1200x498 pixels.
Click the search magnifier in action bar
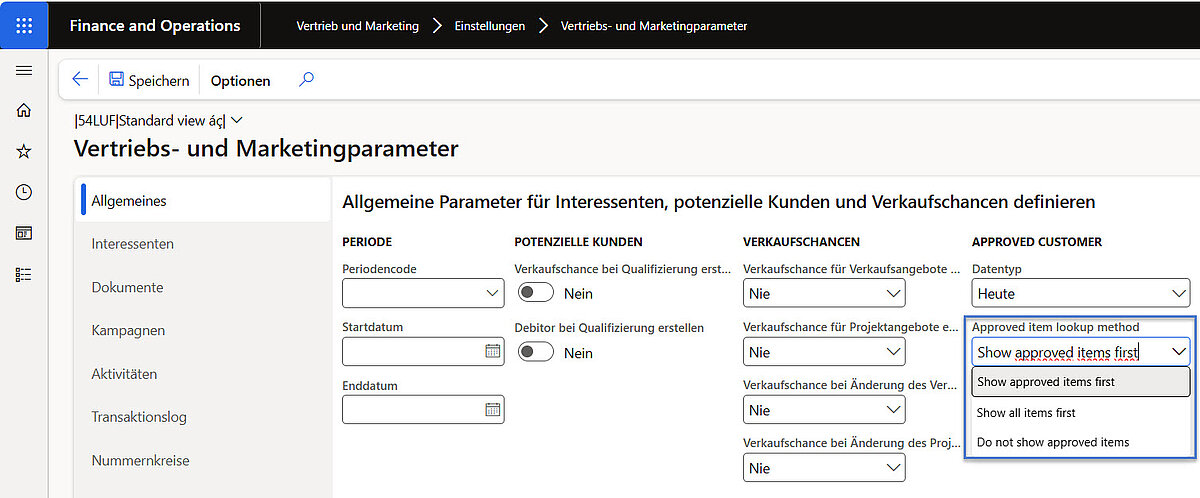coord(307,80)
